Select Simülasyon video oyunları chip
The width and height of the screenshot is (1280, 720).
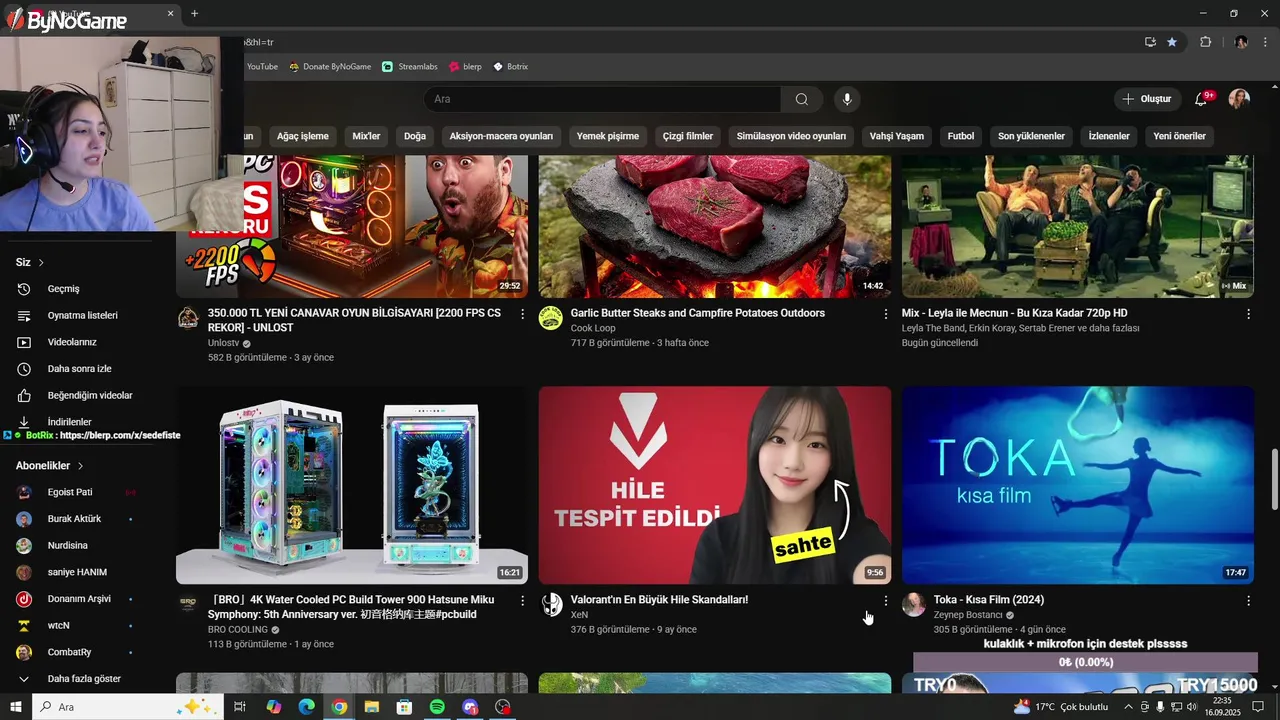791,136
